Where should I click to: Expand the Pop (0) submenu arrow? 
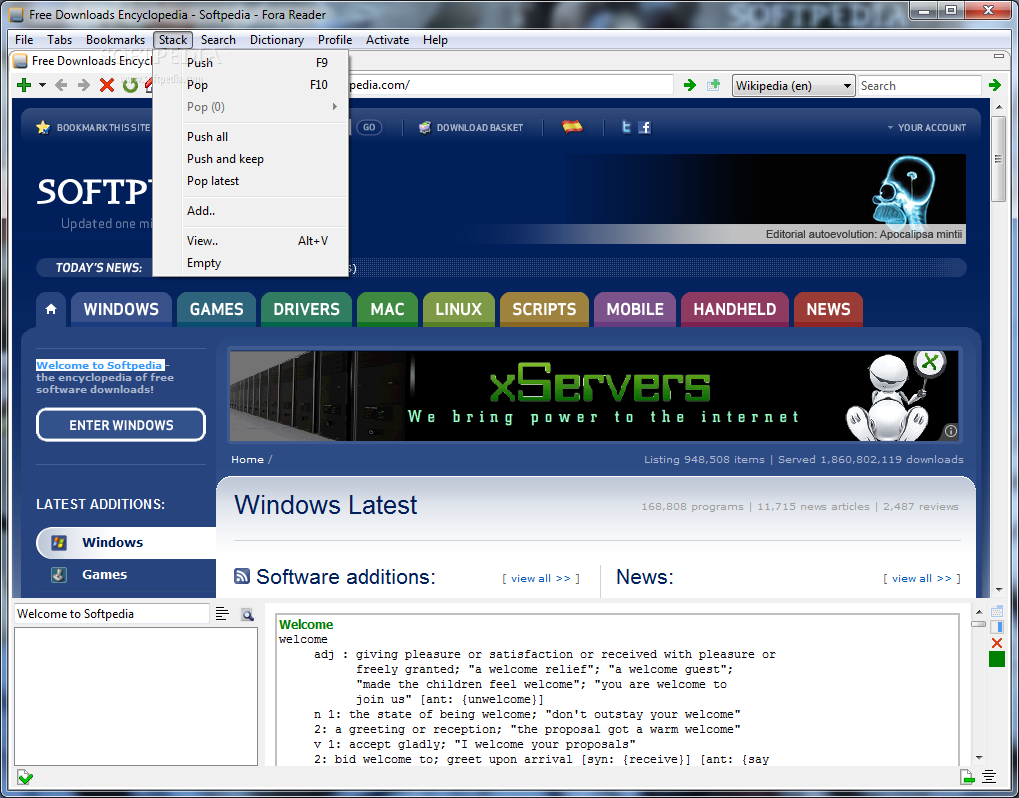(335, 107)
